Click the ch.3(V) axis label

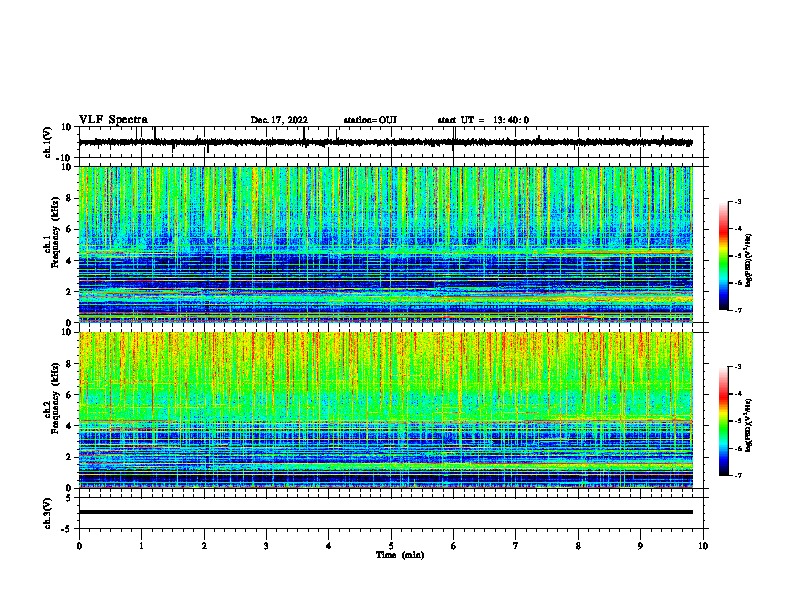coord(47,513)
